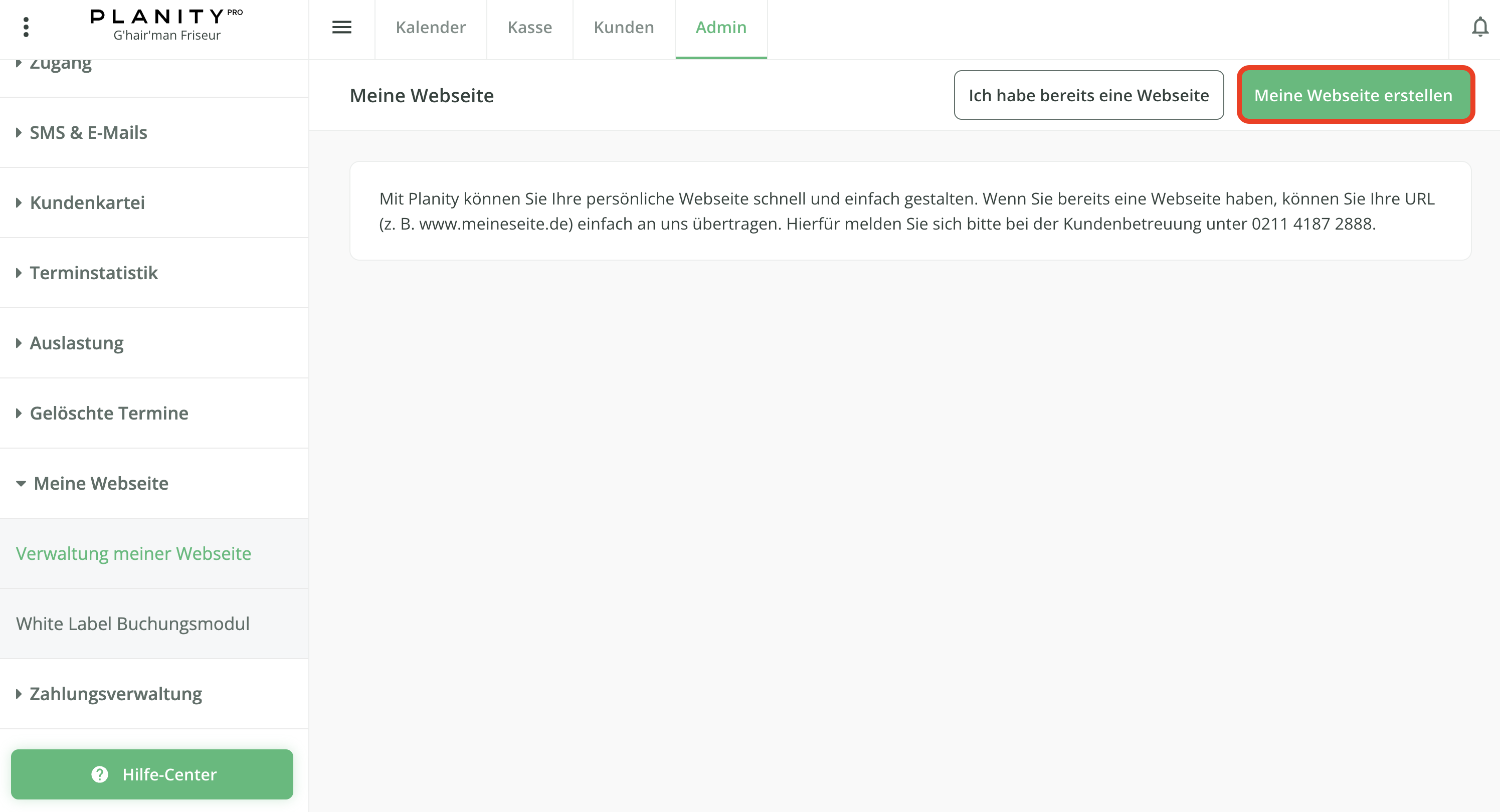Collapse the Meine Webseite section
The height and width of the screenshot is (812, 1500).
pyautogui.click(x=100, y=483)
